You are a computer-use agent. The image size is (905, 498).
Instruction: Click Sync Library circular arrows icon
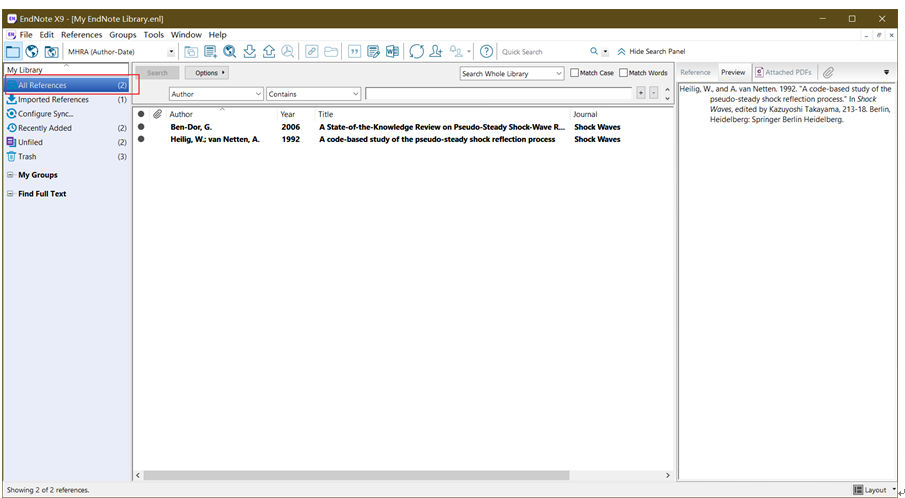pyautogui.click(x=417, y=52)
